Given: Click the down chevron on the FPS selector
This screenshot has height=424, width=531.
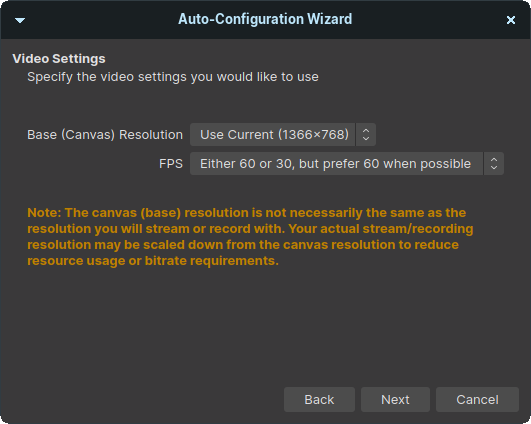Looking at the screenshot, I should tap(494, 168).
